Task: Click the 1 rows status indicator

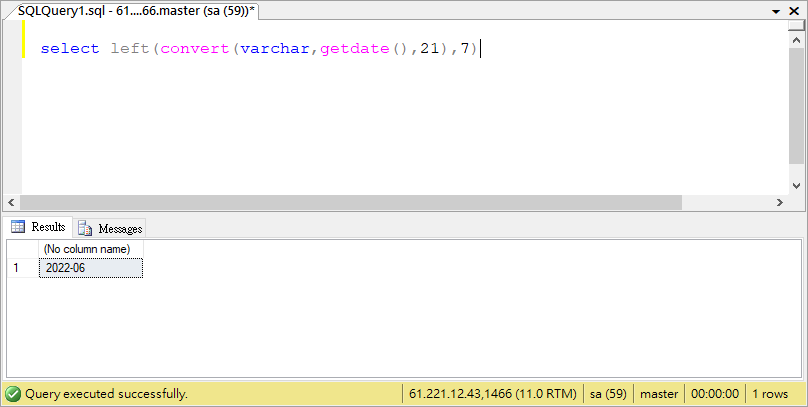Action: coord(770,394)
